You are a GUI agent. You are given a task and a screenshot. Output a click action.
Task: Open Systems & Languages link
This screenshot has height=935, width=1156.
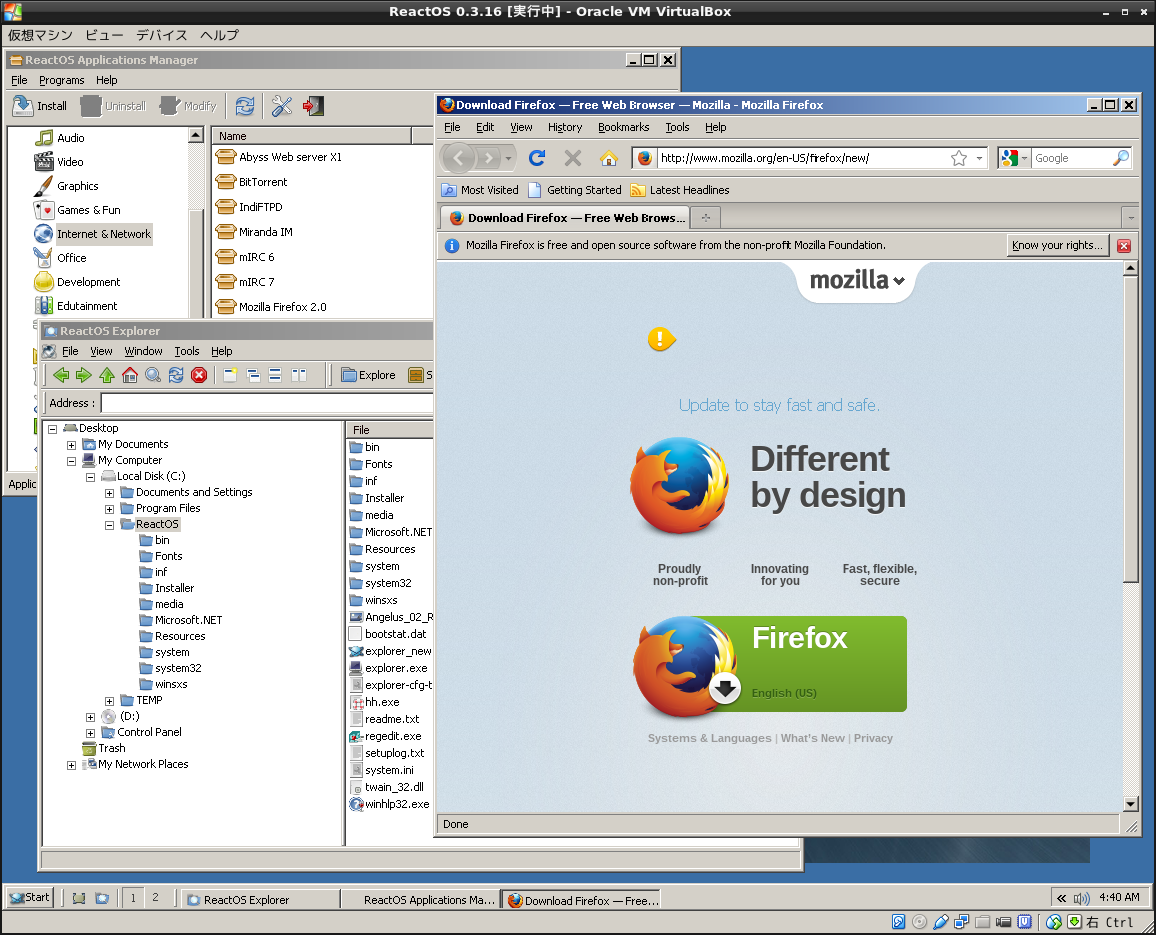coord(709,738)
